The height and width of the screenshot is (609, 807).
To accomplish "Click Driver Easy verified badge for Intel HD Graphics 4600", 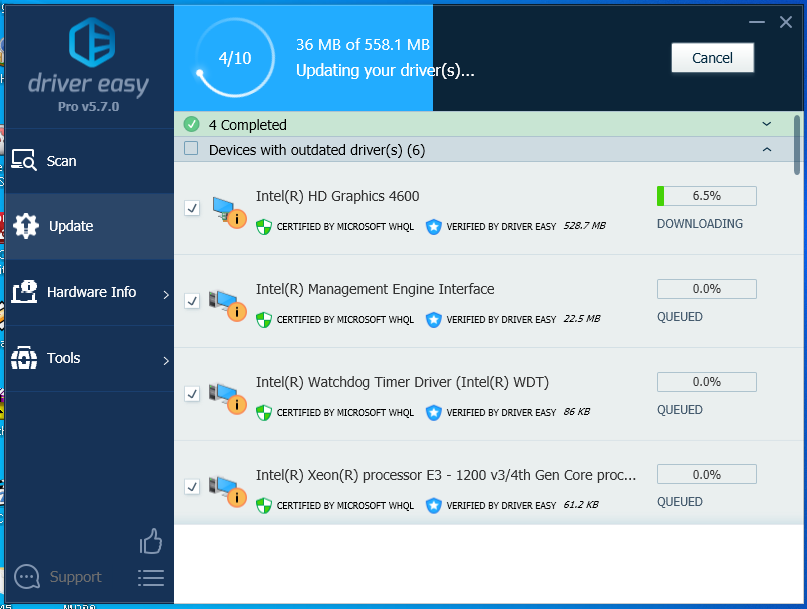I will pyautogui.click(x=433, y=227).
